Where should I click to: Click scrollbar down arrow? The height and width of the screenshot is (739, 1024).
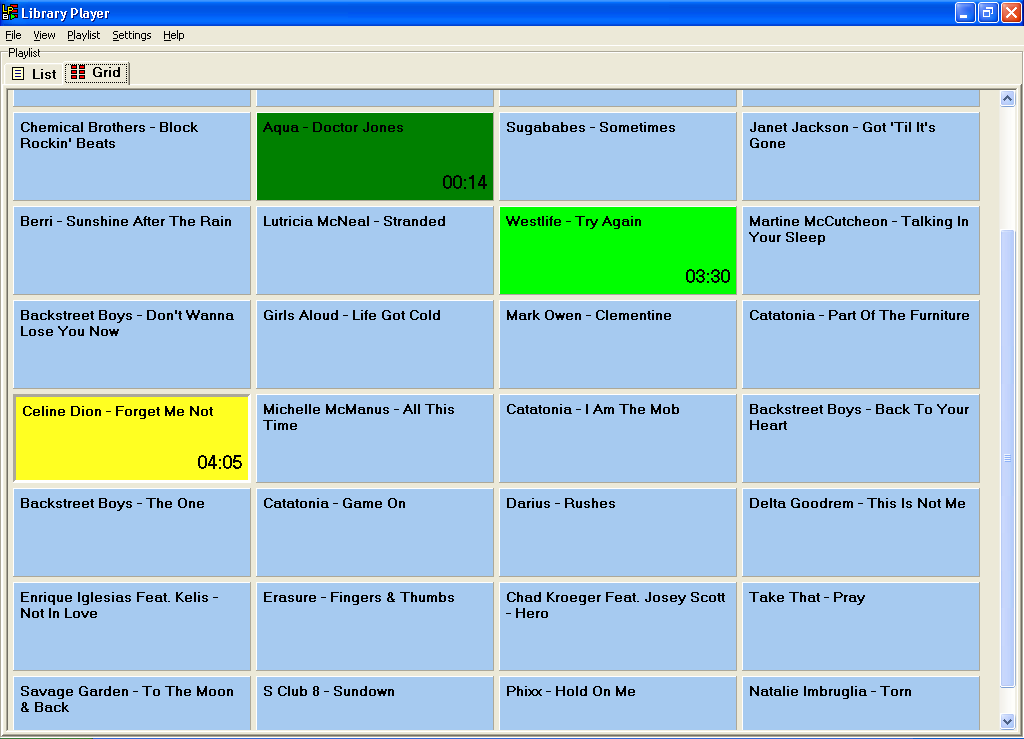coord(1007,721)
